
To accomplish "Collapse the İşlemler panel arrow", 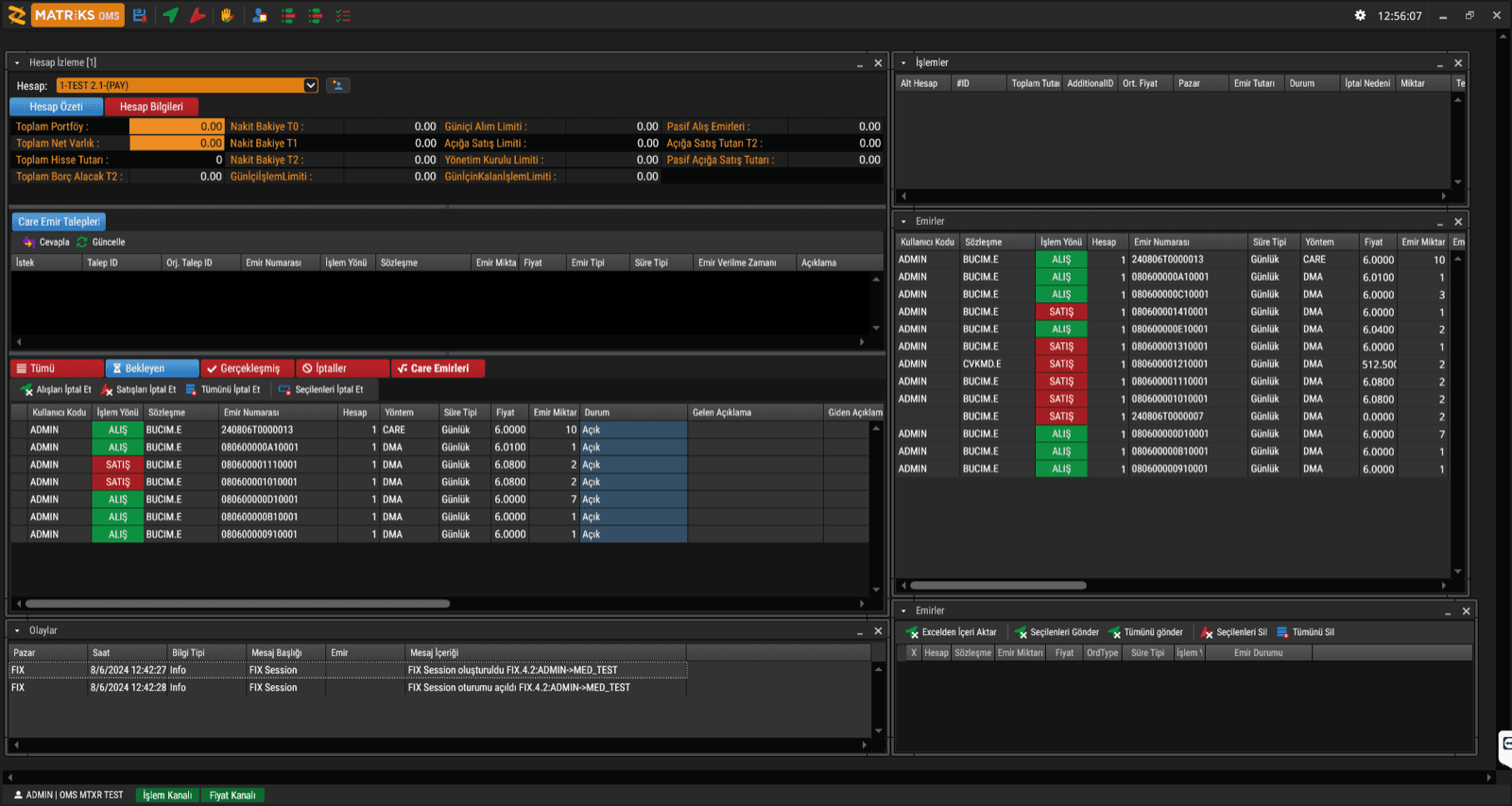I will 903,62.
